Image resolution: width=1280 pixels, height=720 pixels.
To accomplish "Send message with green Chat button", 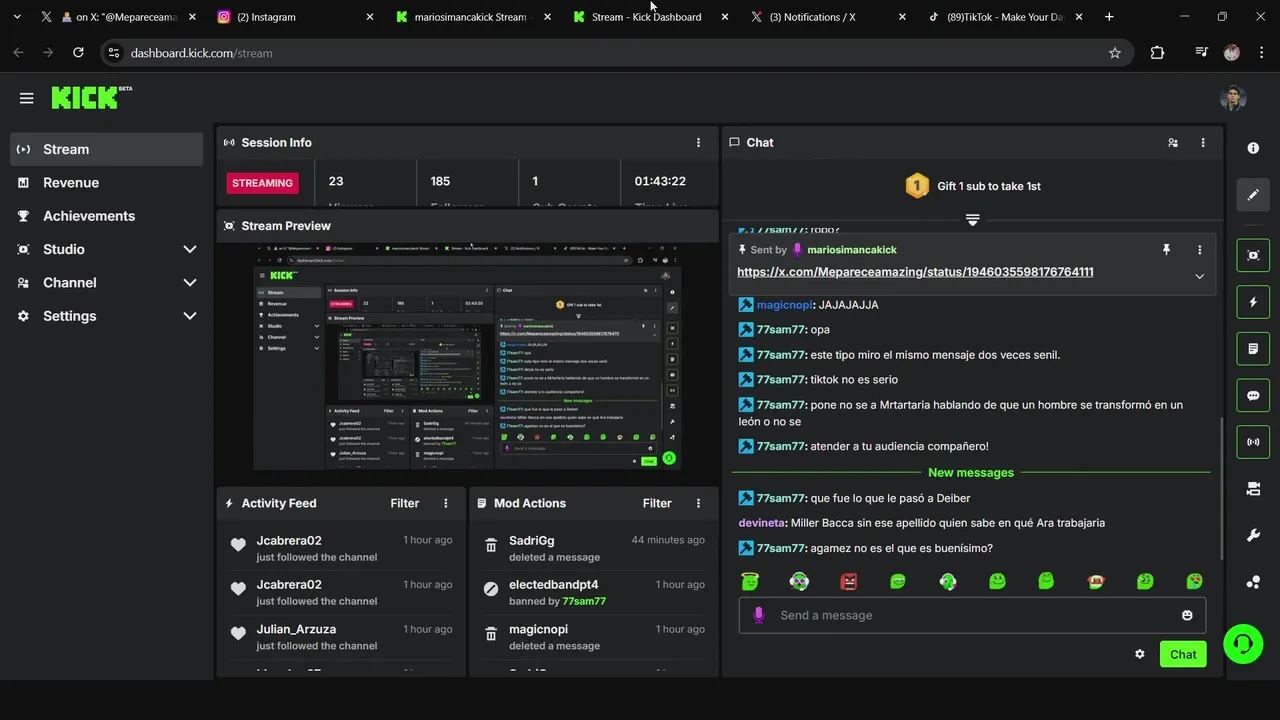I will coord(1183,654).
